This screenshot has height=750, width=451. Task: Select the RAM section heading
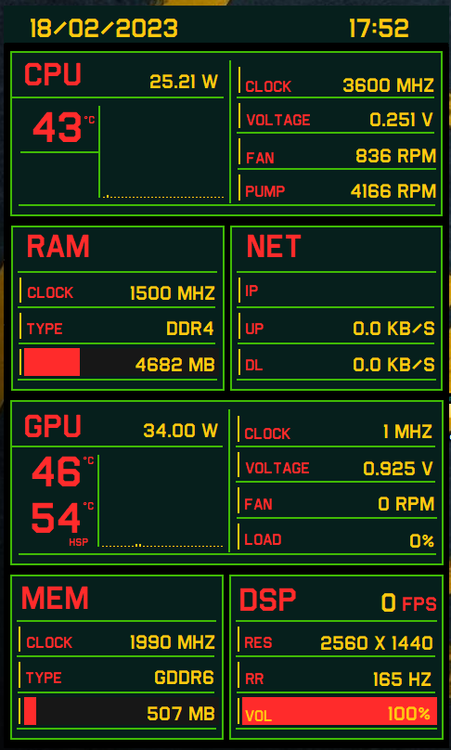(x=58, y=247)
